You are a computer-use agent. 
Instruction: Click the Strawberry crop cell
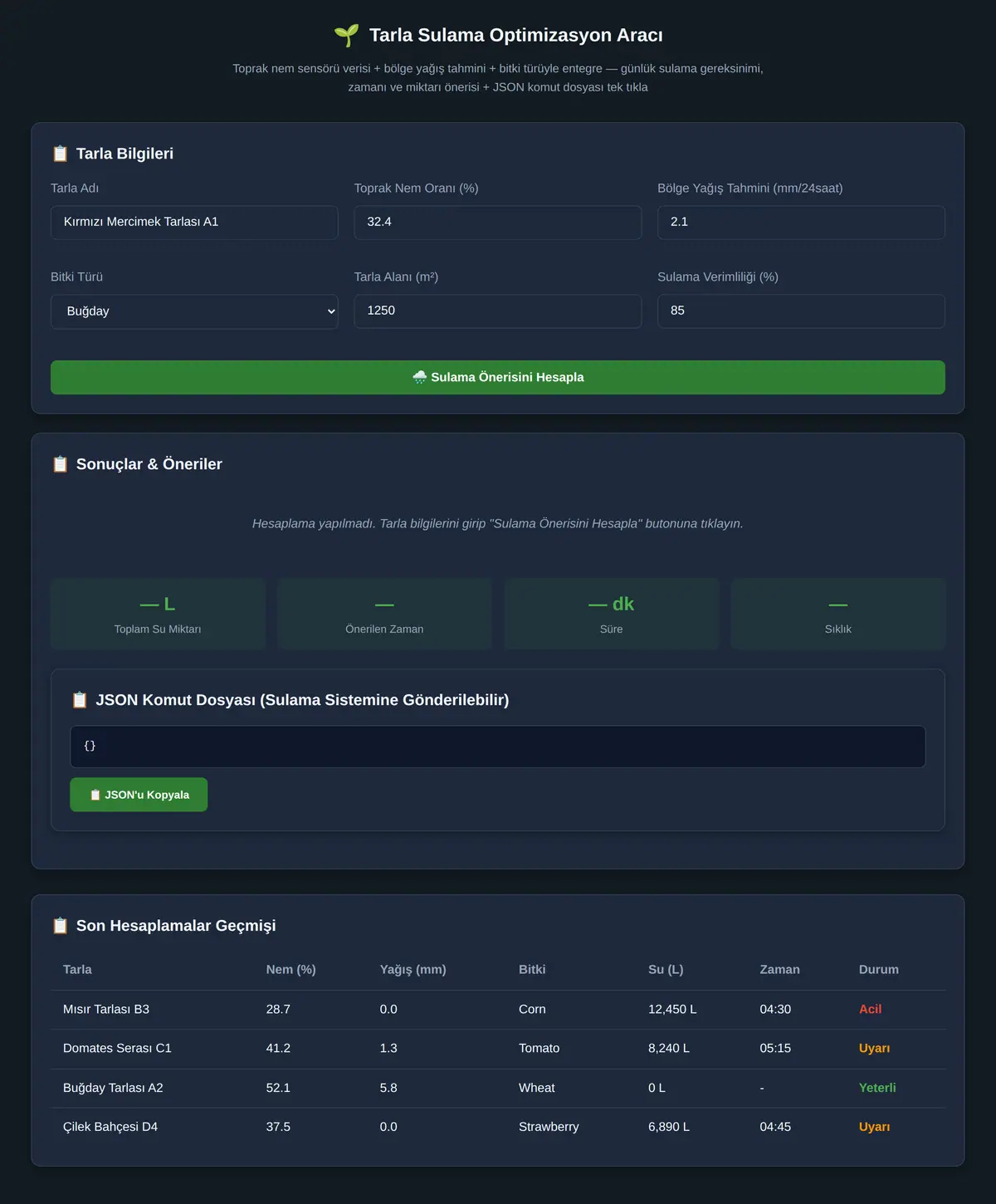(549, 1127)
